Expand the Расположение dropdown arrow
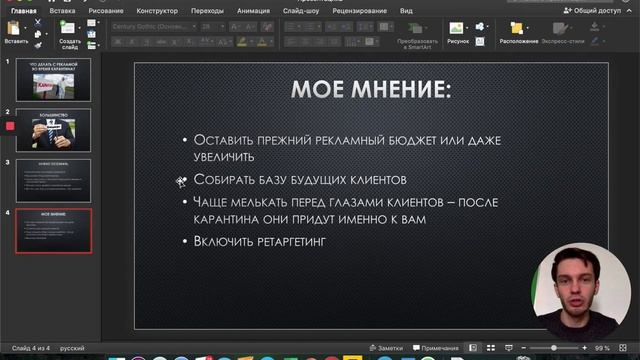Image resolution: width=640 pixels, height=360 pixels. pos(527,28)
